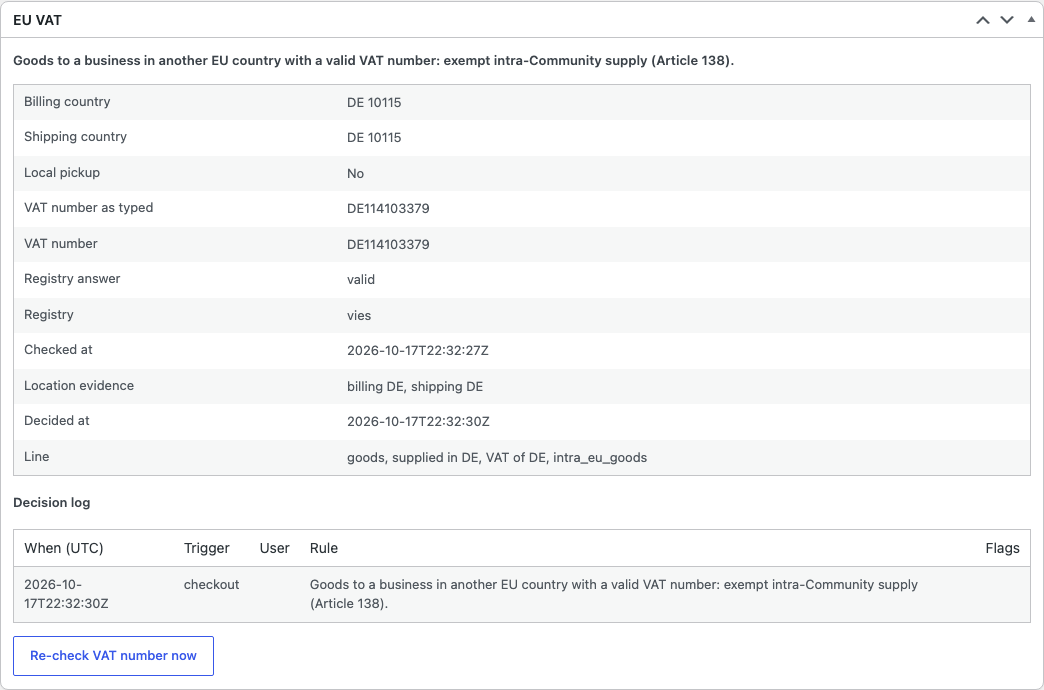This screenshot has width=1044, height=690.
Task: Select the decision log timestamp cell
Action: click(x=65, y=594)
